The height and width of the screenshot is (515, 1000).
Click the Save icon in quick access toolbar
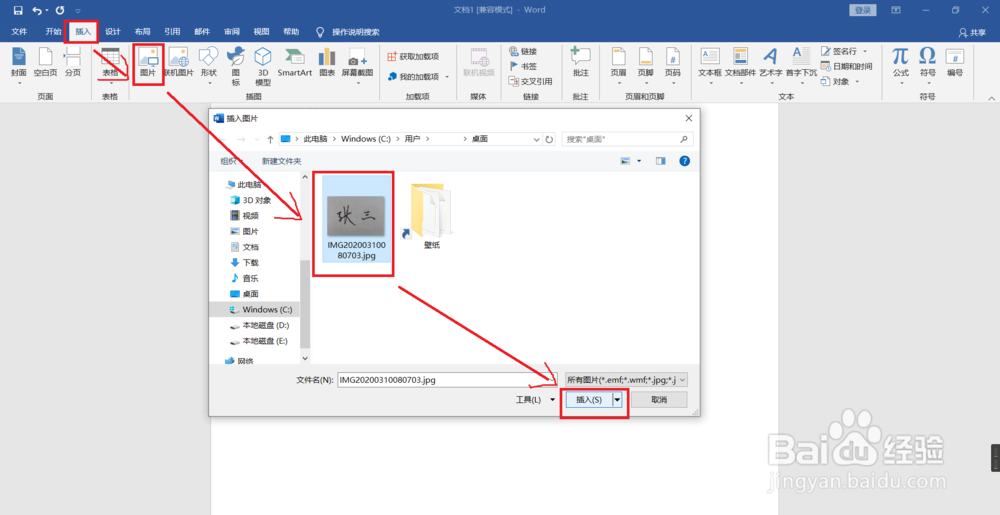[18, 10]
